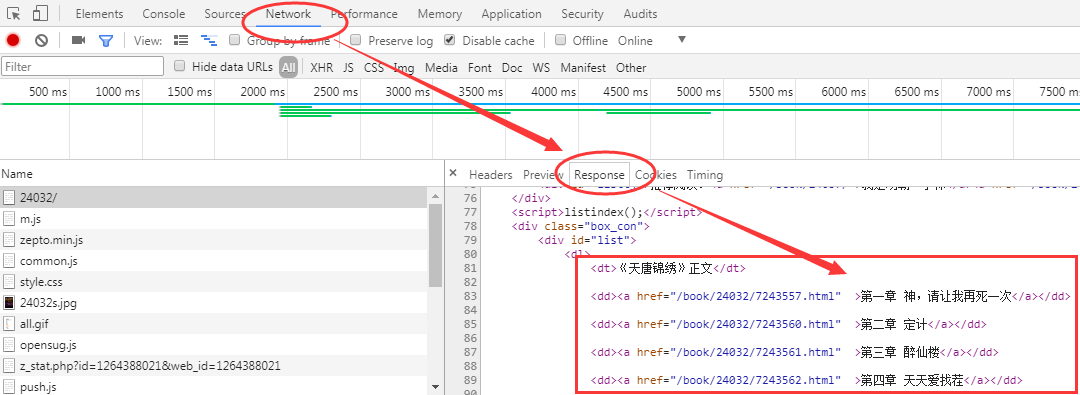
Task: Filter requests by Media
Action: point(441,68)
